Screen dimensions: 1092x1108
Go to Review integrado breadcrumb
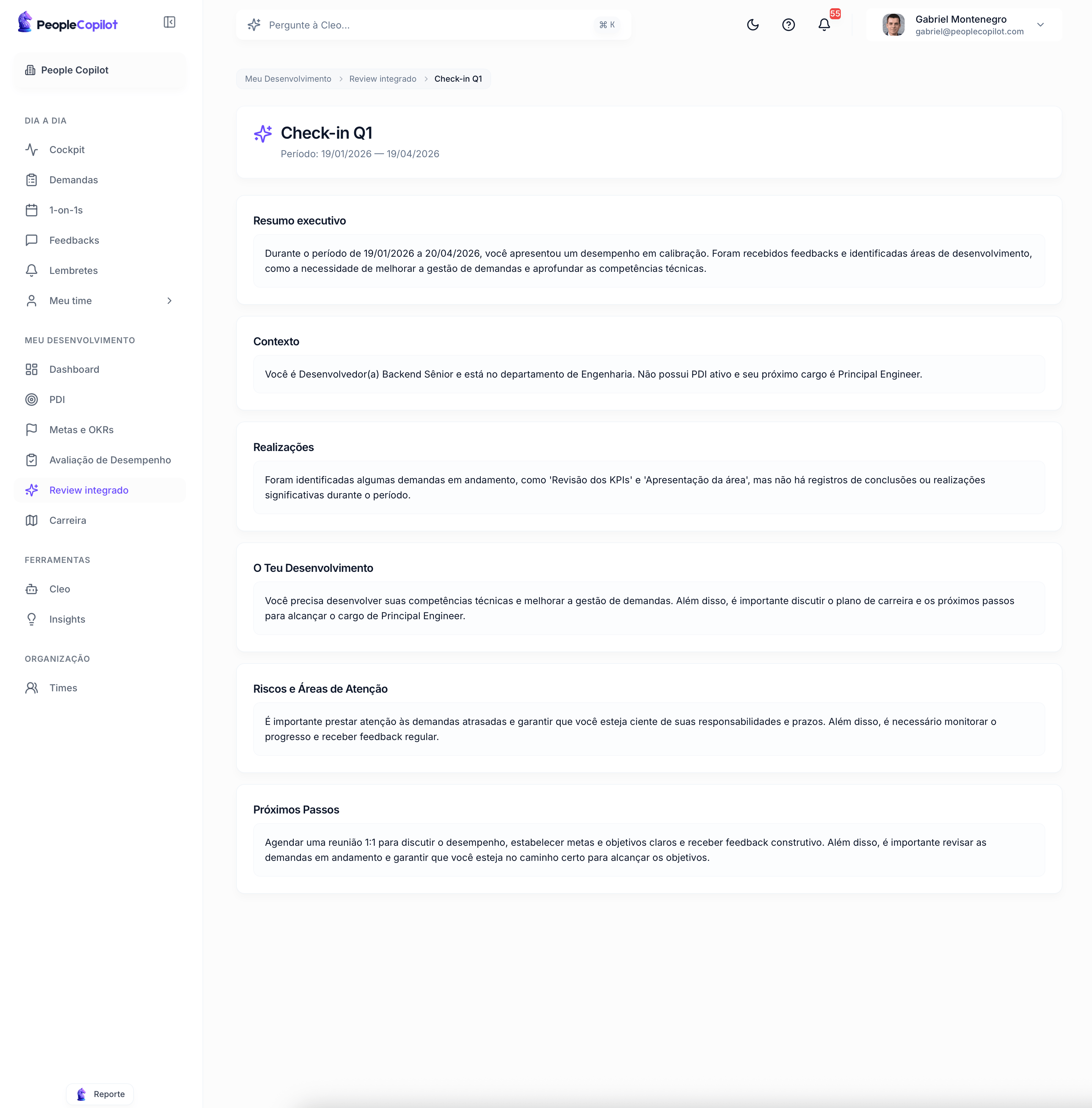(383, 79)
